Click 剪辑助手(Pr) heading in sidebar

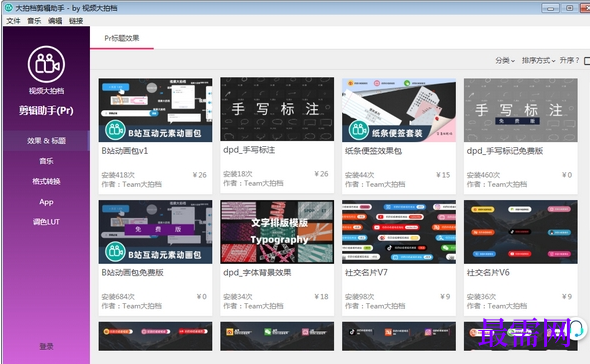[46, 110]
